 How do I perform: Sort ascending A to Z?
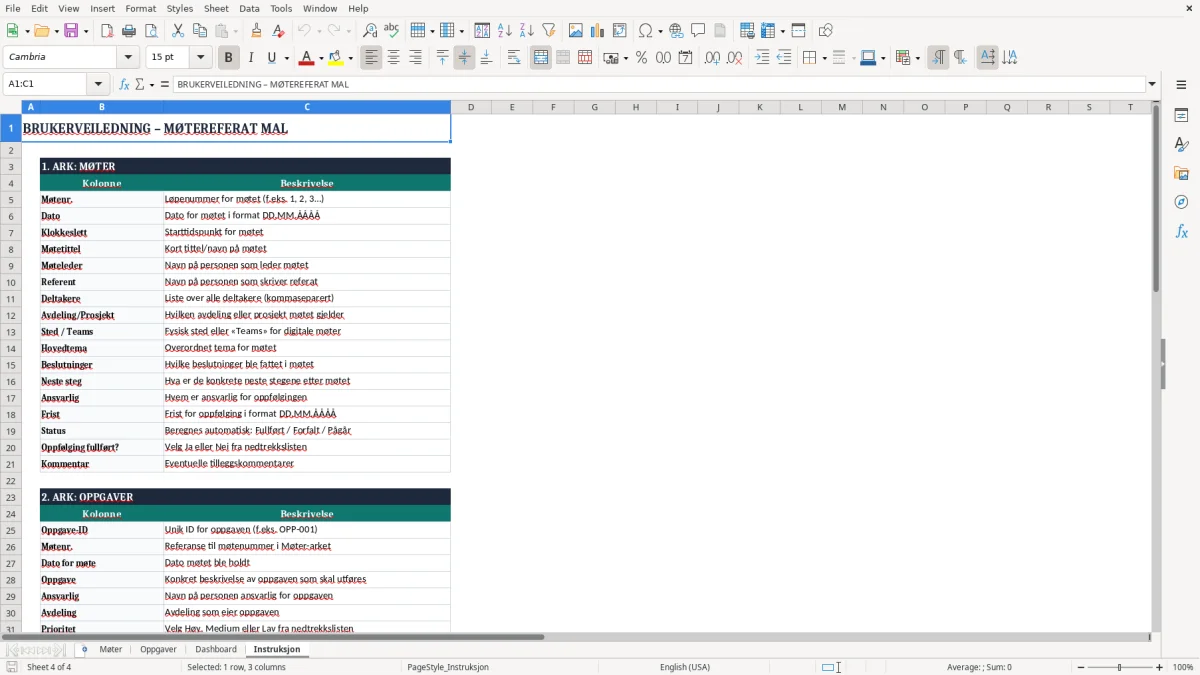coord(505,31)
